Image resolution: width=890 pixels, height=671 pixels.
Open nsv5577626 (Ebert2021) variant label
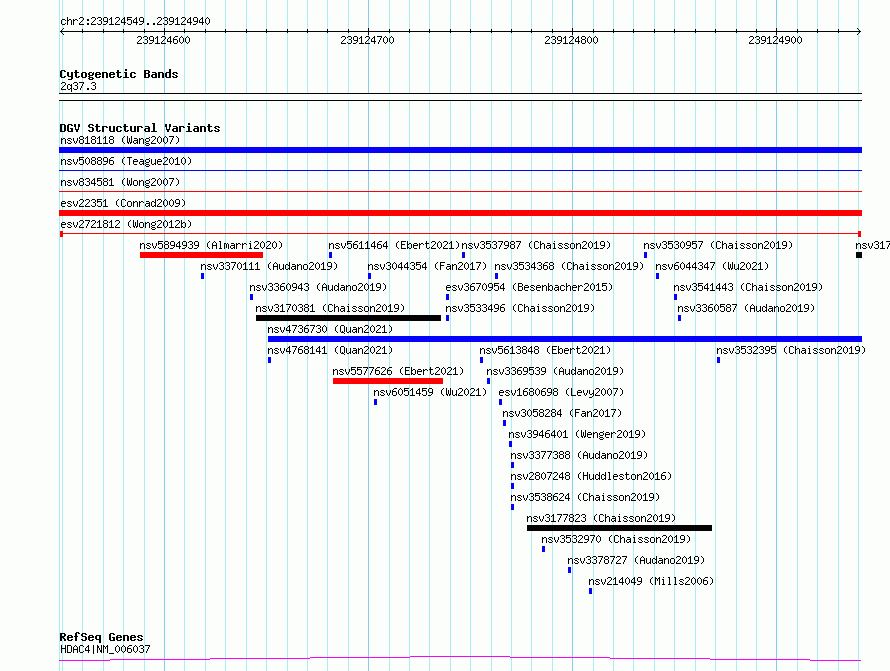click(x=398, y=371)
